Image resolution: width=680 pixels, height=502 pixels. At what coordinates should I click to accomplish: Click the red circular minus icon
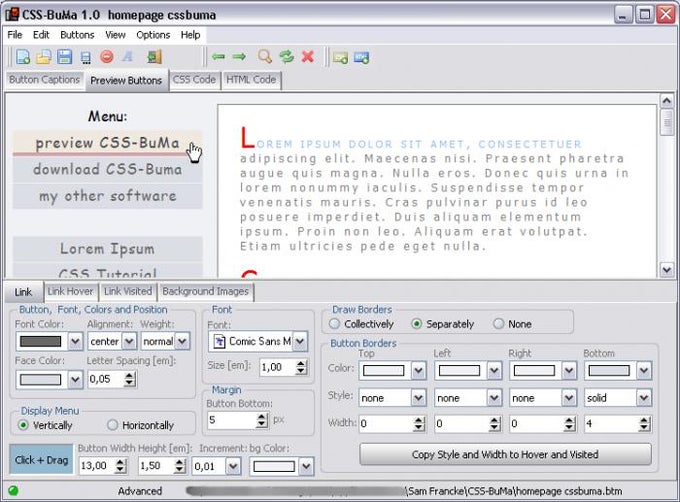tap(107, 56)
